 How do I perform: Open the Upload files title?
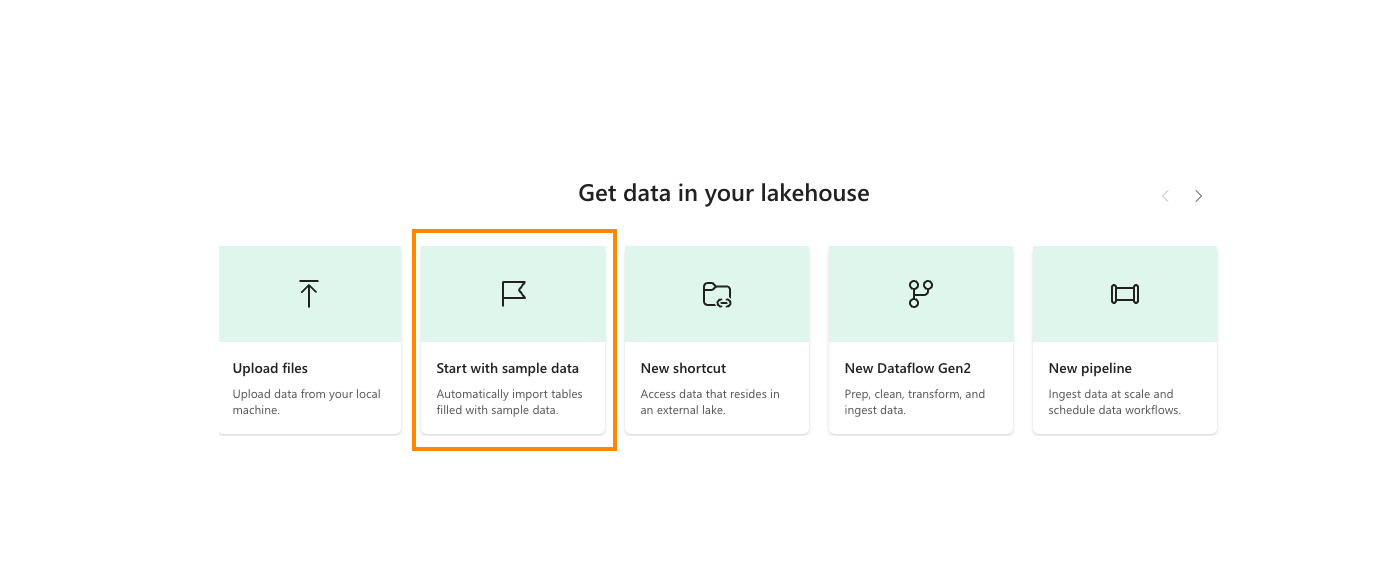point(270,368)
